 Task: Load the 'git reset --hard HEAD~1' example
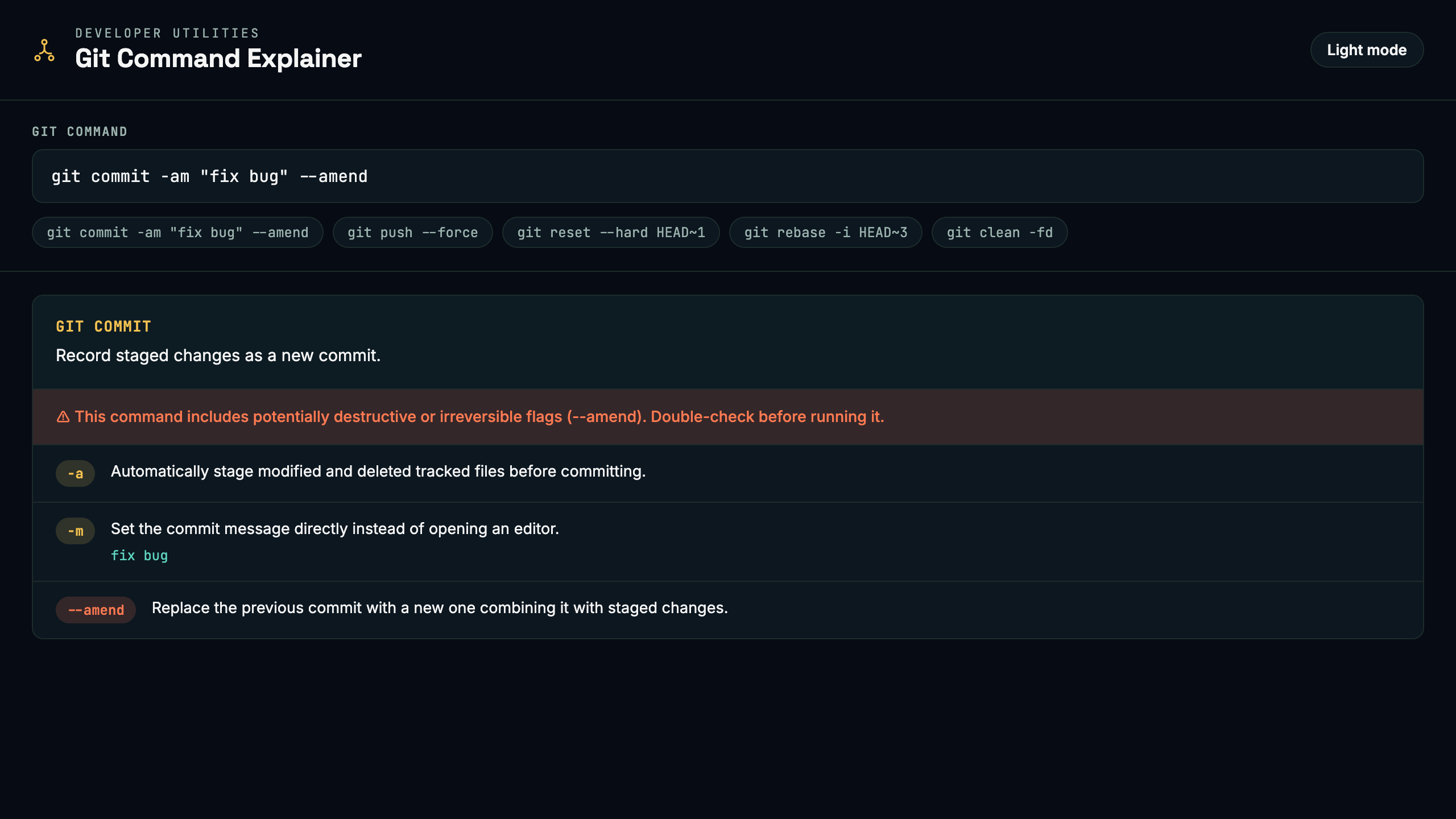pyautogui.click(x=611, y=233)
